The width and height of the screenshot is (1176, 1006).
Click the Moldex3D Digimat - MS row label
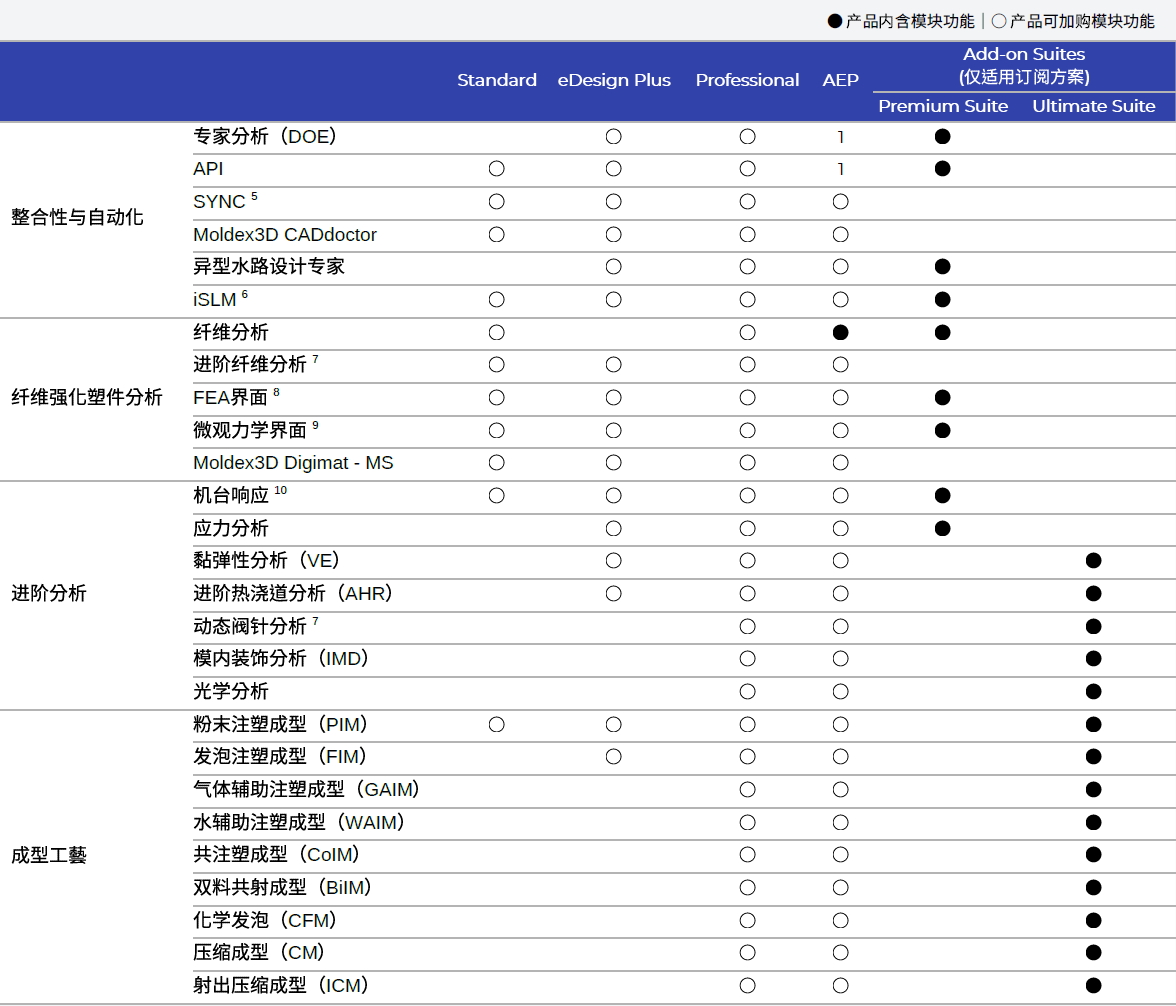pos(293,463)
